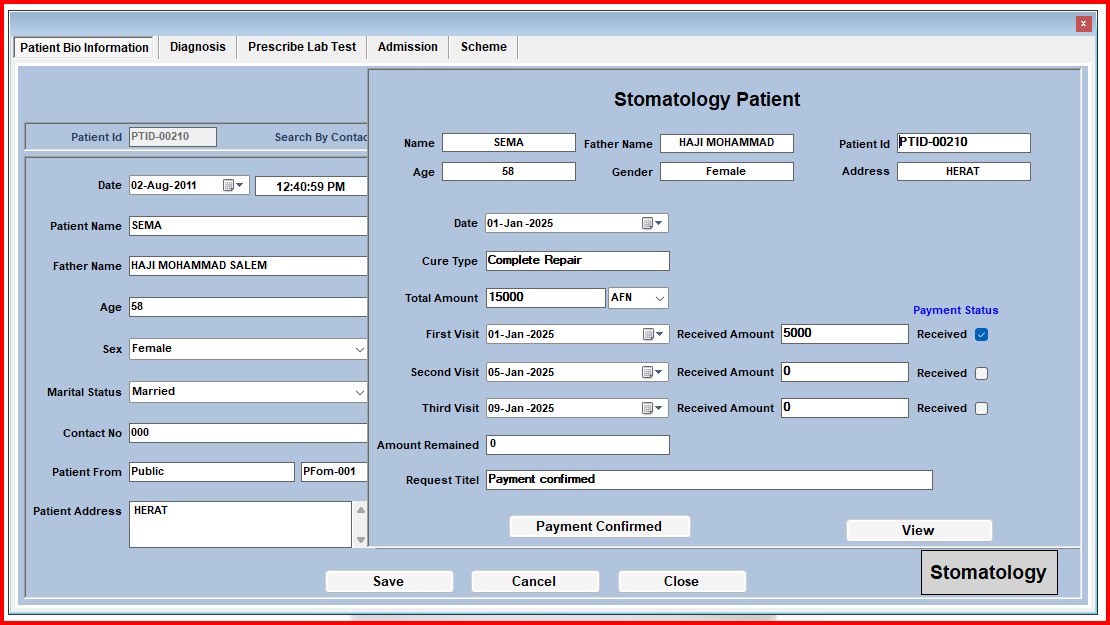Open the bio Date 02-Aug-2011 dropdown arrow

pos(240,185)
